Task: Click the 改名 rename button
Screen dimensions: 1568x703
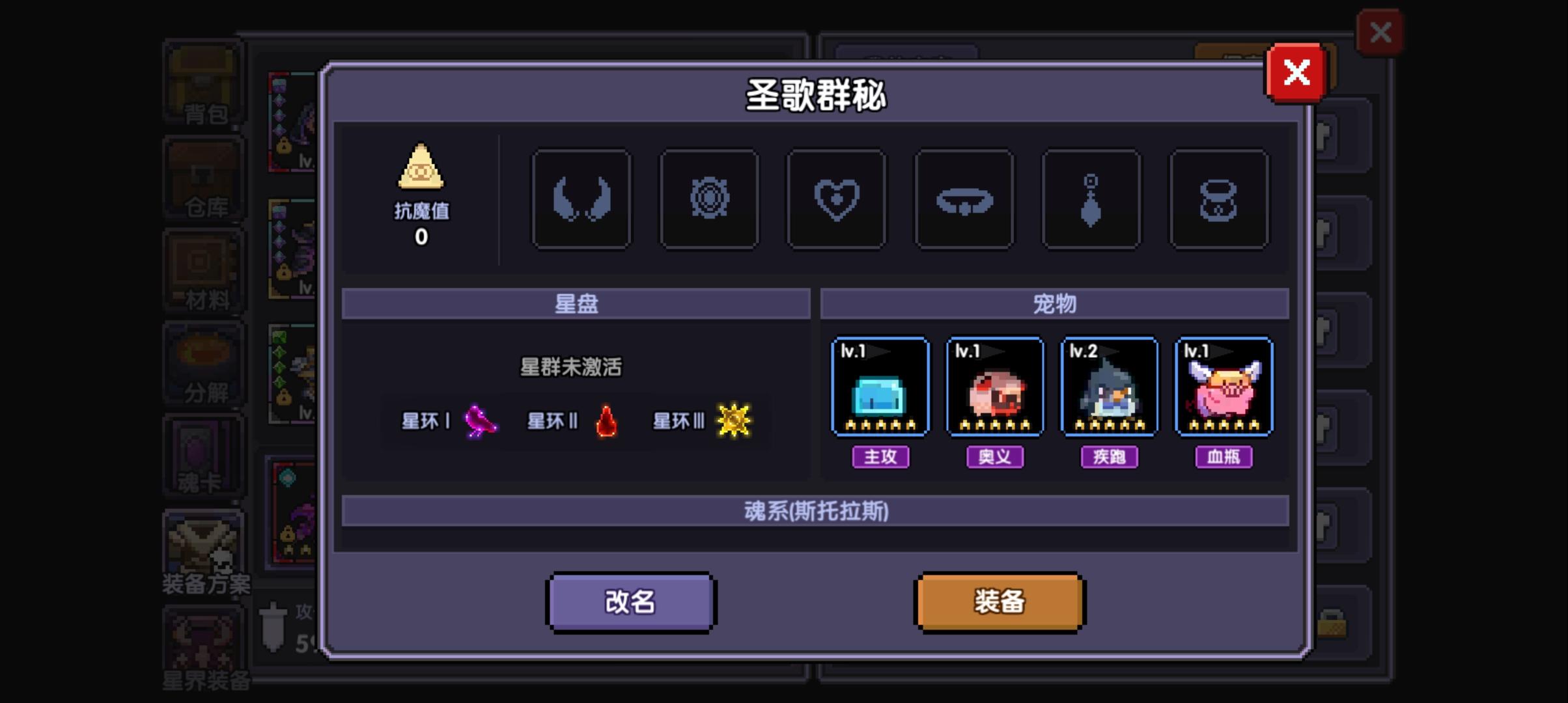Action: [x=631, y=602]
